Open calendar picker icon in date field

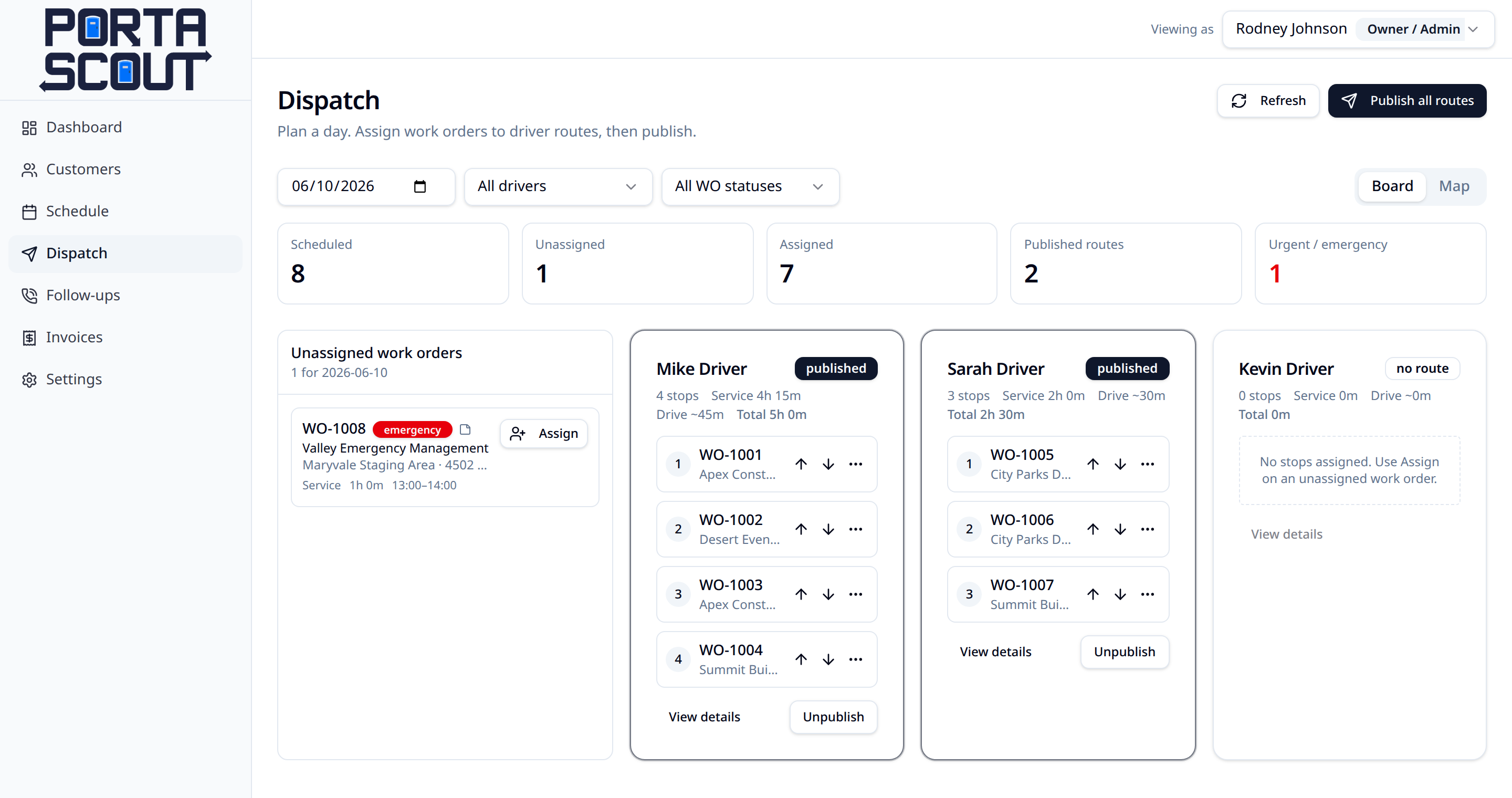pos(419,186)
